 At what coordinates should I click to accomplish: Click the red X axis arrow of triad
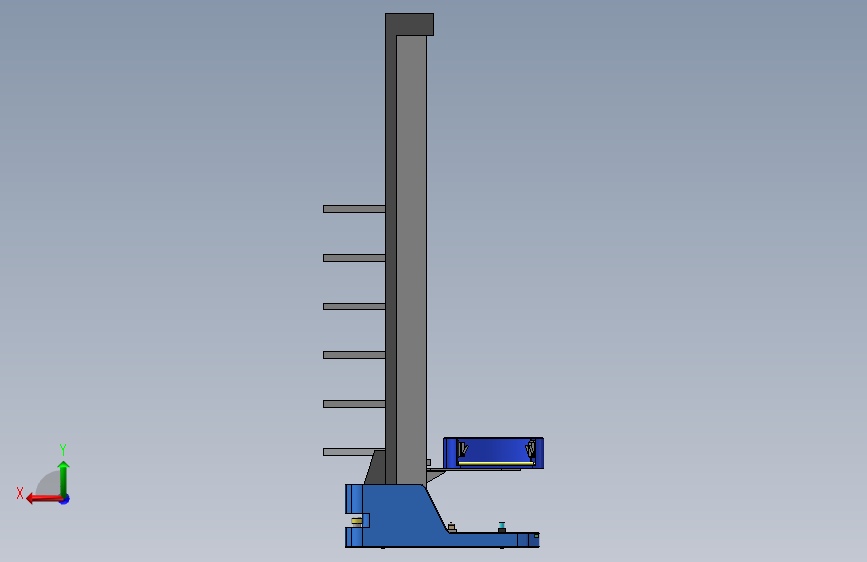point(43,499)
